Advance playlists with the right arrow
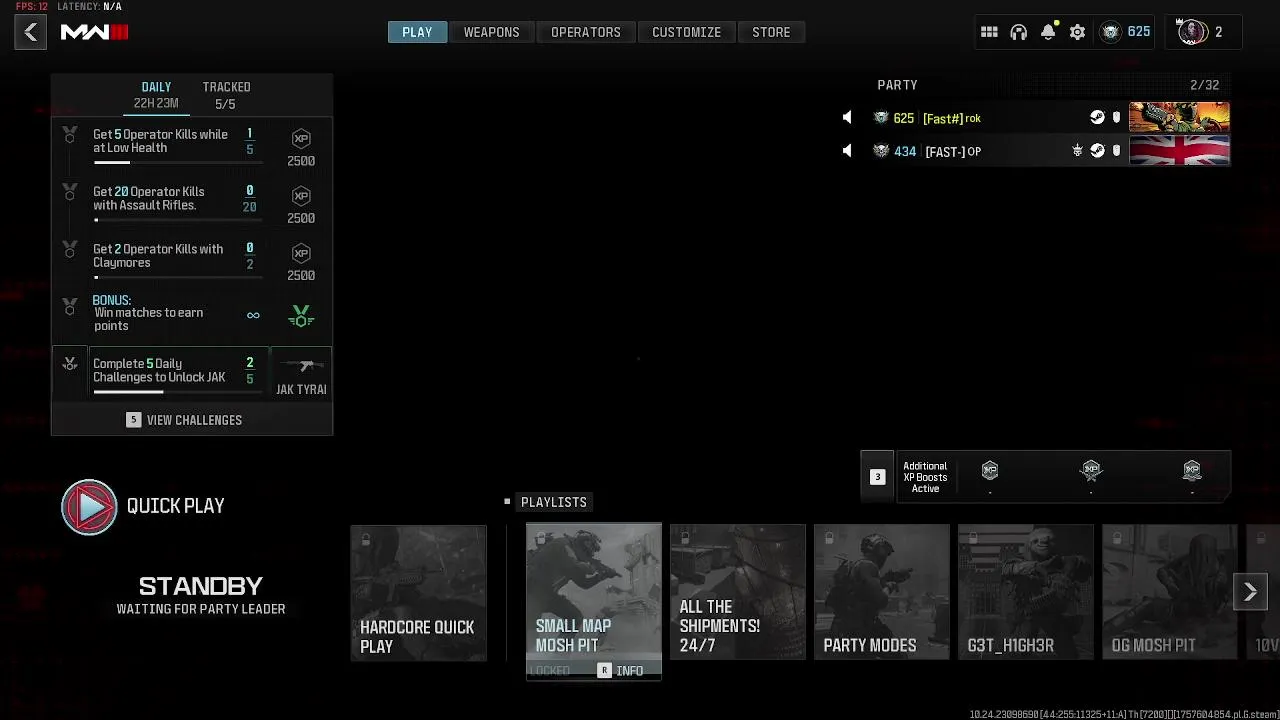 (x=1250, y=592)
